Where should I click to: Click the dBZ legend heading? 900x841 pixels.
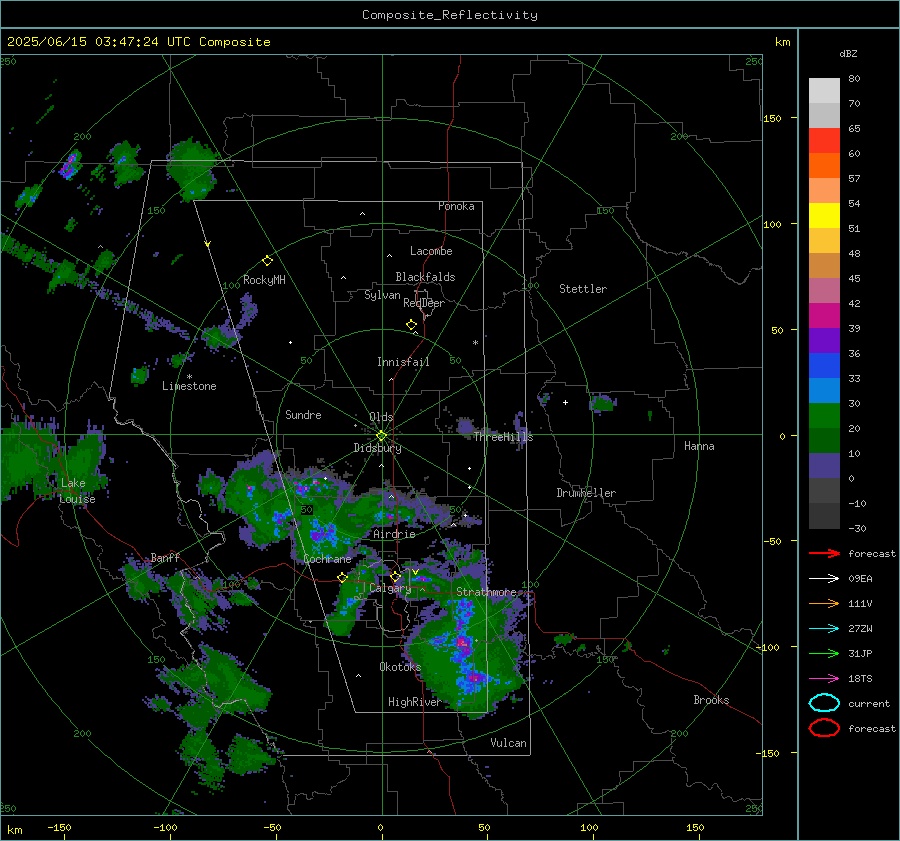click(x=848, y=54)
